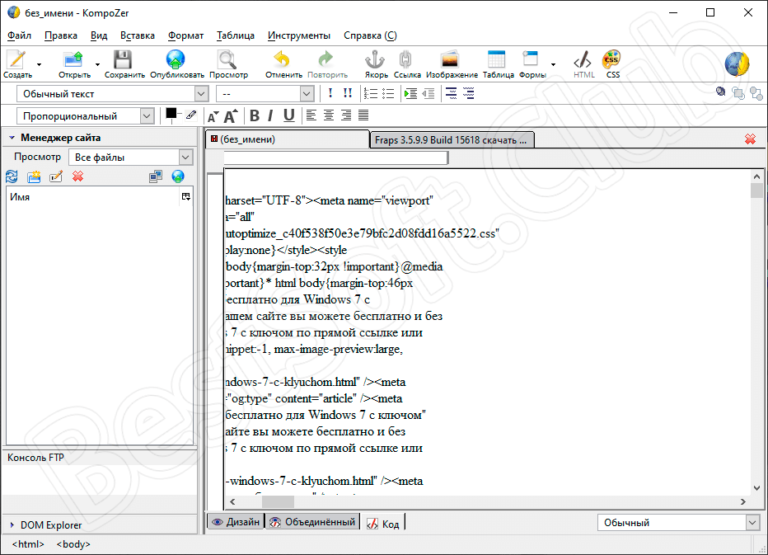This screenshot has height=555, width=768.
Task: Toggle underline formatting
Action: point(289,116)
